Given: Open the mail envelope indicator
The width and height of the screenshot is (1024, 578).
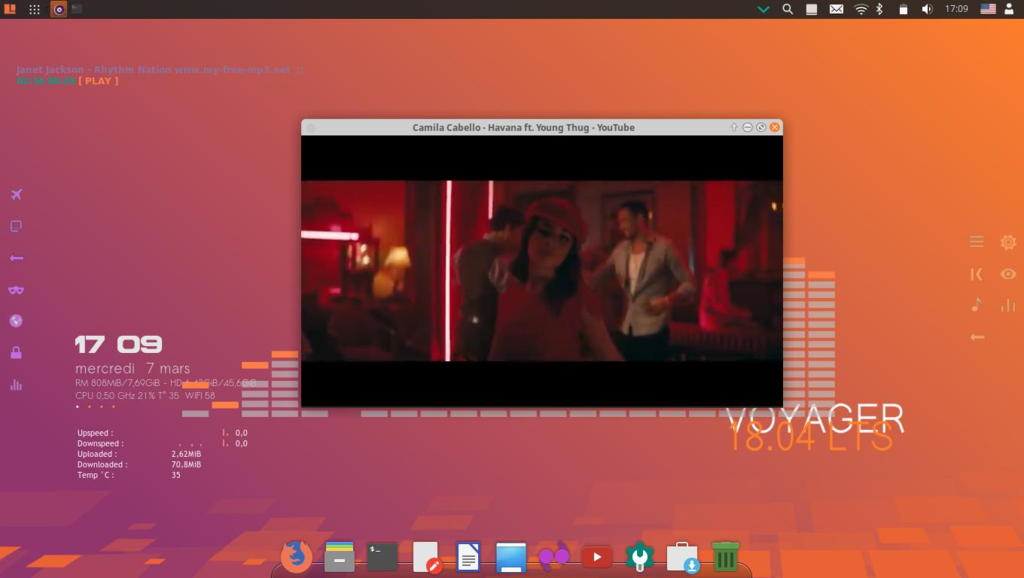Looking at the screenshot, I should [836, 9].
